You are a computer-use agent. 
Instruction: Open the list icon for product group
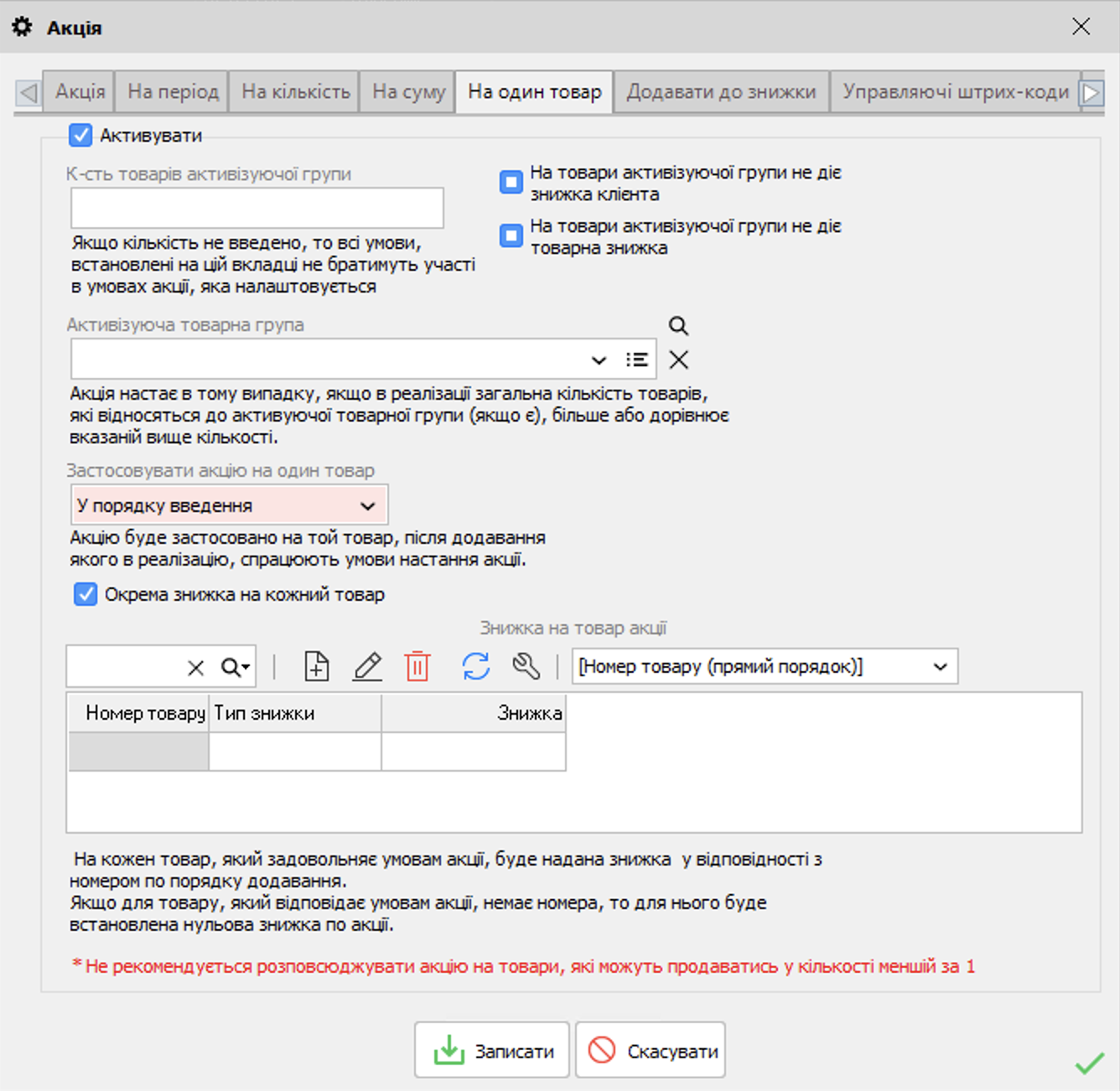(637, 360)
